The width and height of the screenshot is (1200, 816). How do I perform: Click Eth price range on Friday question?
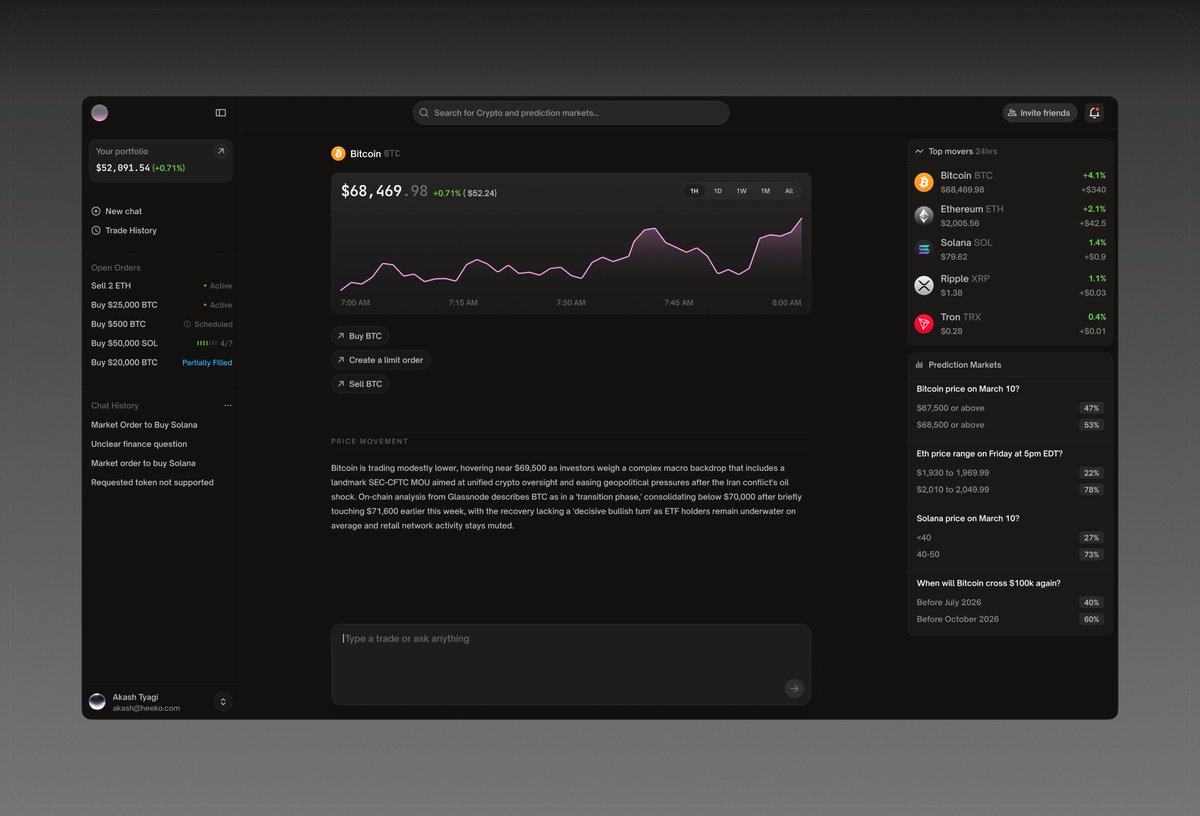click(990, 453)
